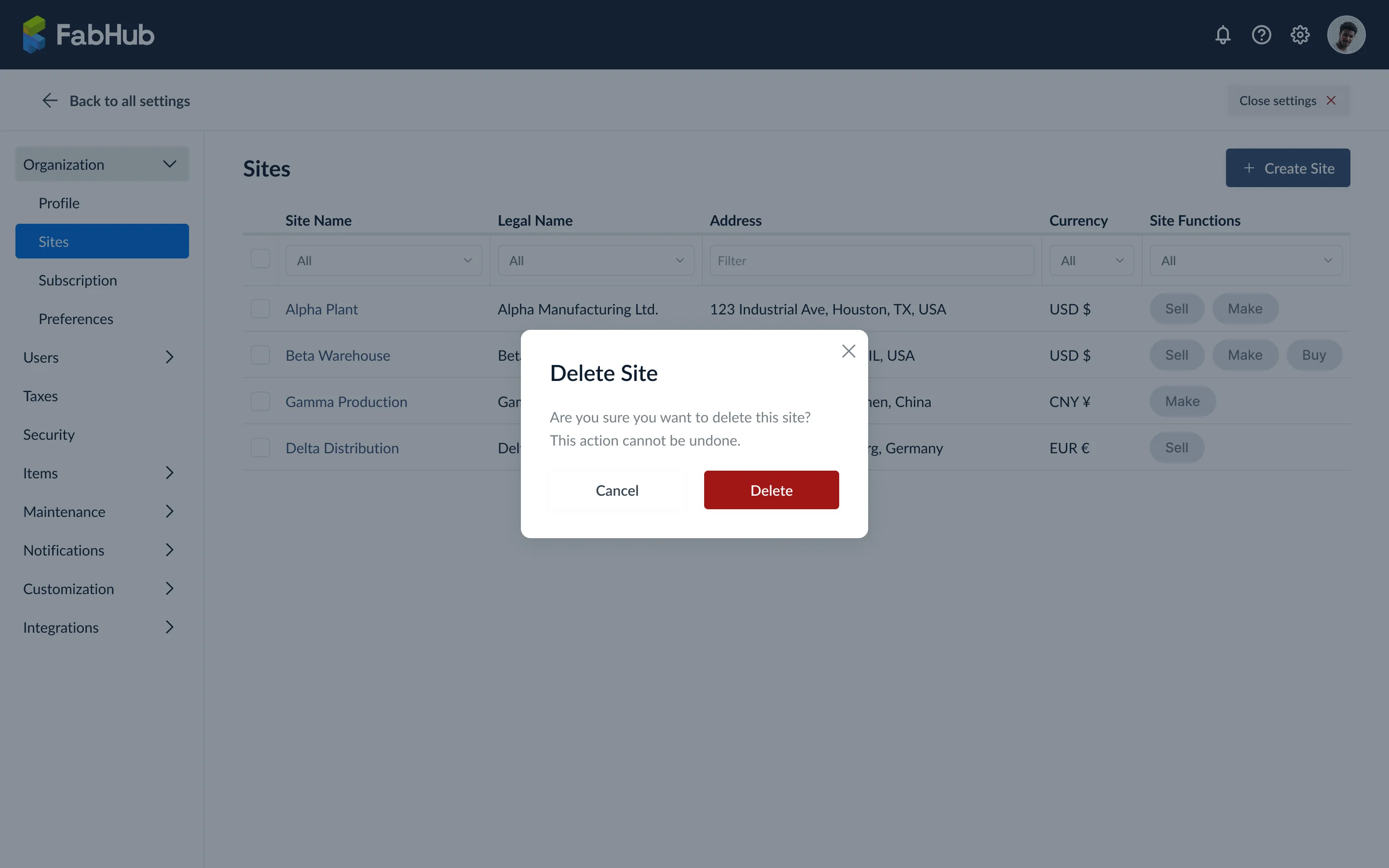Viewport: 1389px width, 868px height.
Task: Click the Site Name column header
Action: coord(318,220)
